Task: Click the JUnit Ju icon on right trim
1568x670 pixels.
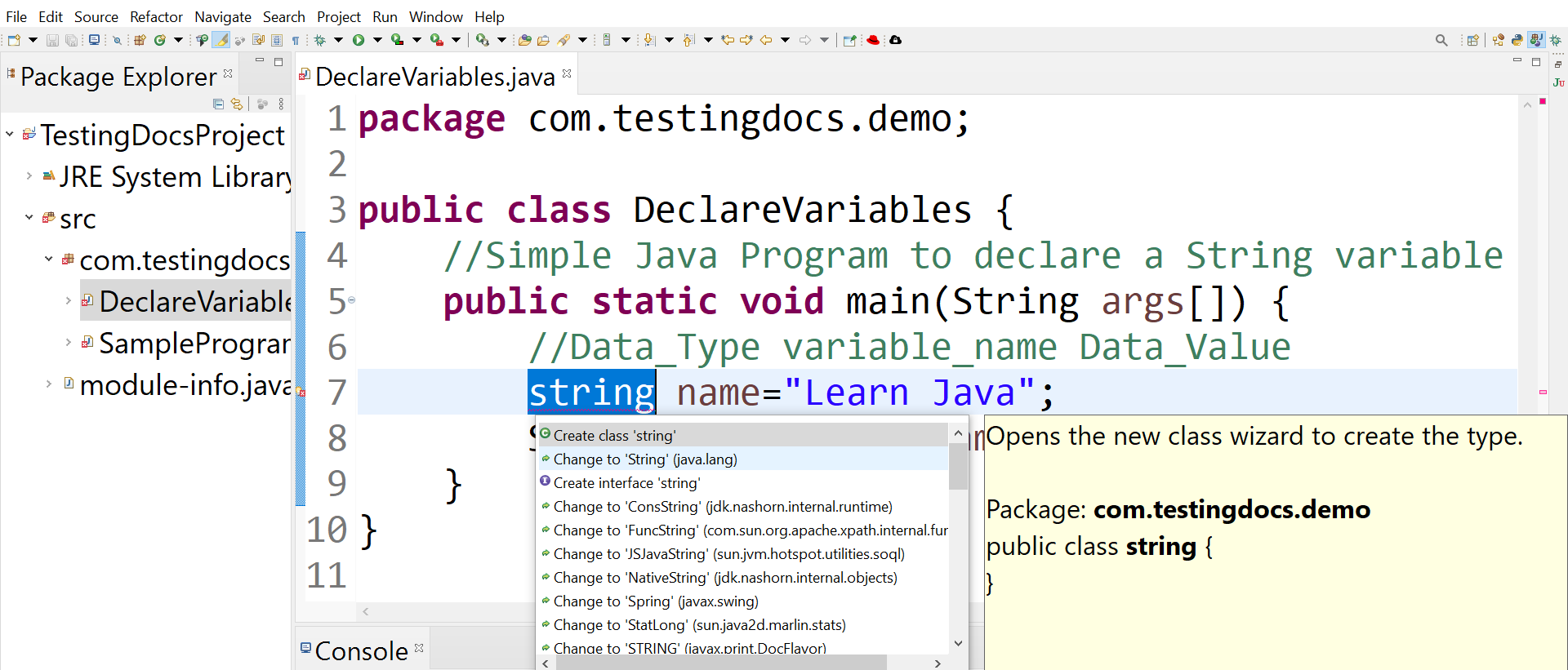Action: (x=1558, y=82)
